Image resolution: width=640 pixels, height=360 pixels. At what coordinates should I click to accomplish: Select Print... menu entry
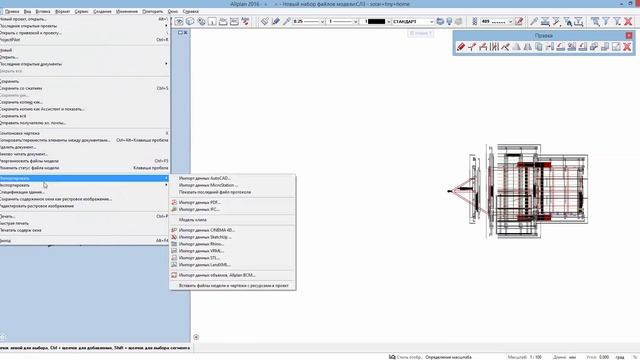84,216
